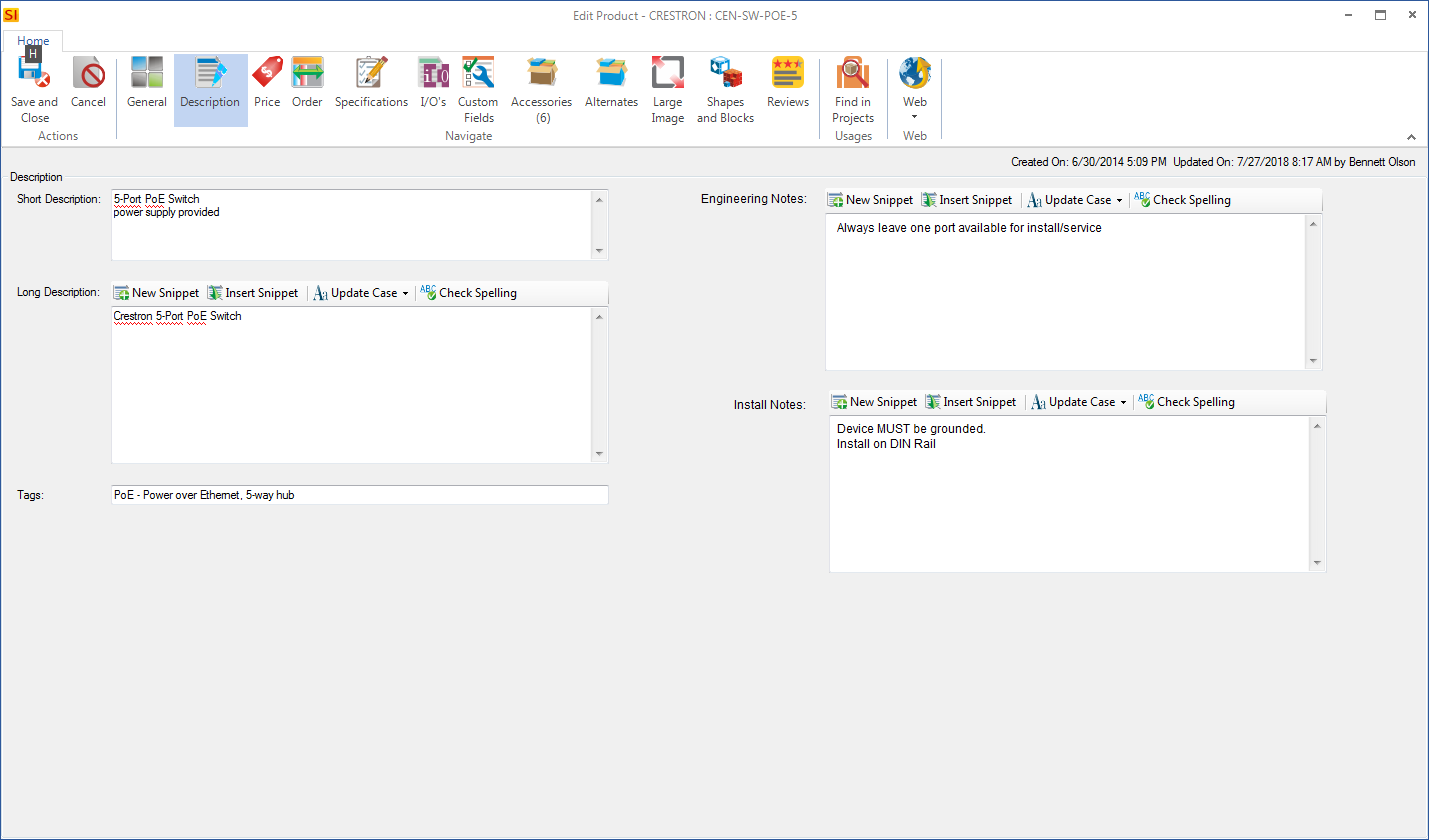Check Spelling in Long Description
The width and height of the screenshot is (1429, 840).
468,293
